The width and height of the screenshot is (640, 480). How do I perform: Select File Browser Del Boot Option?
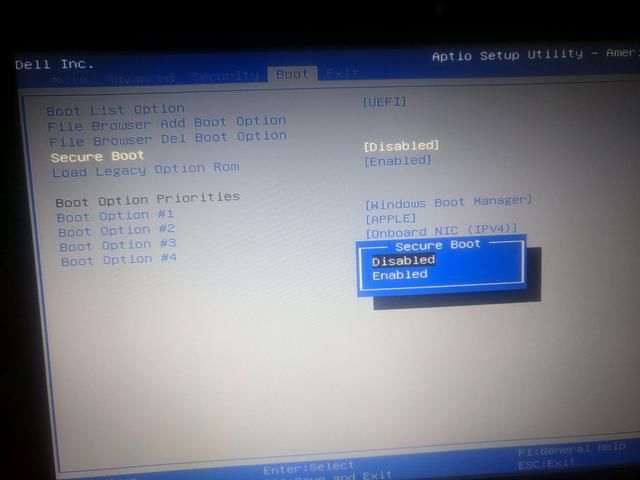point(168,137)
